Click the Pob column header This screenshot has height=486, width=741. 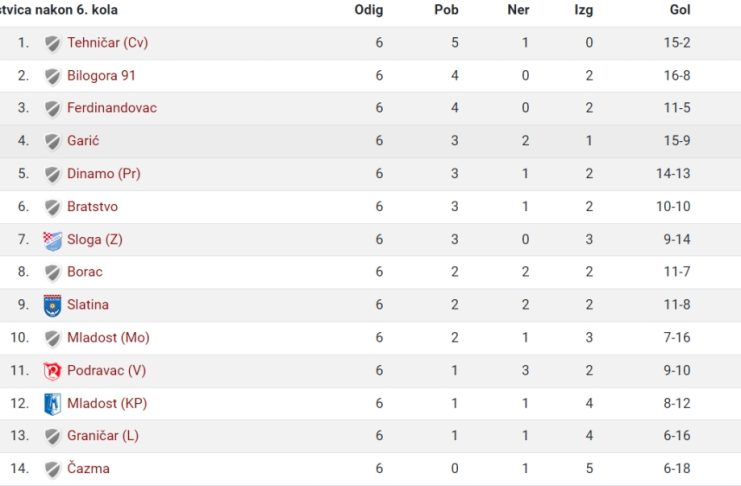point(447,10)
